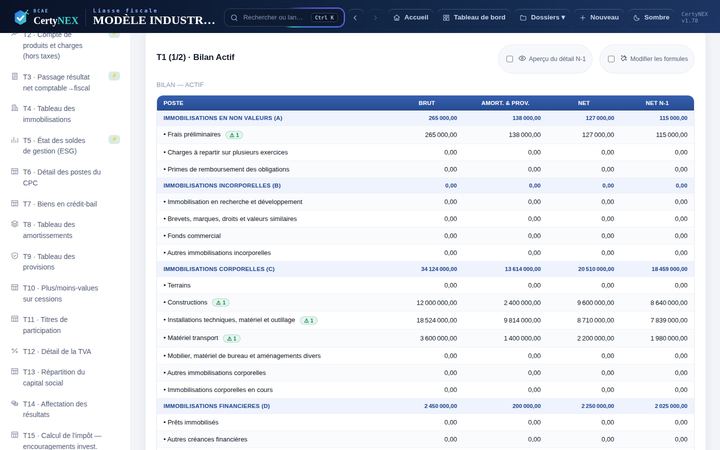Go back with the left chevron arrow
The width and height of the screenshot is (720, 450).
(355, 17)
